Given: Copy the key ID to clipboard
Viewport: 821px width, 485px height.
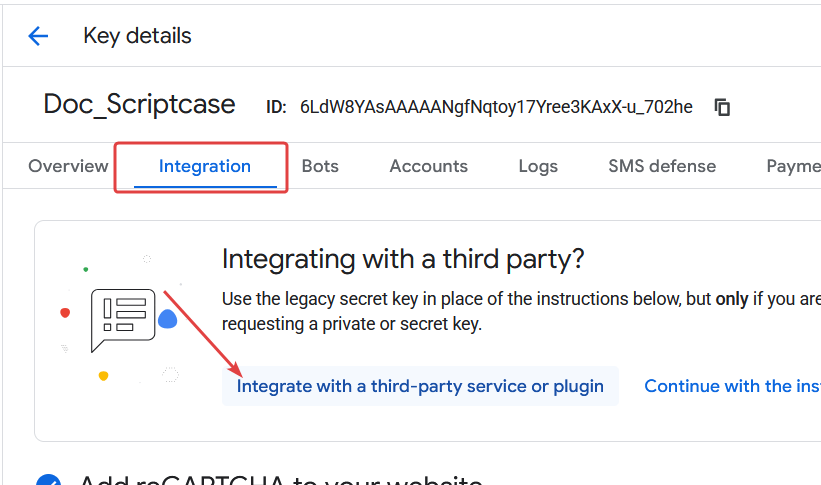Looking at the screenshot, I should pos(722,107).
